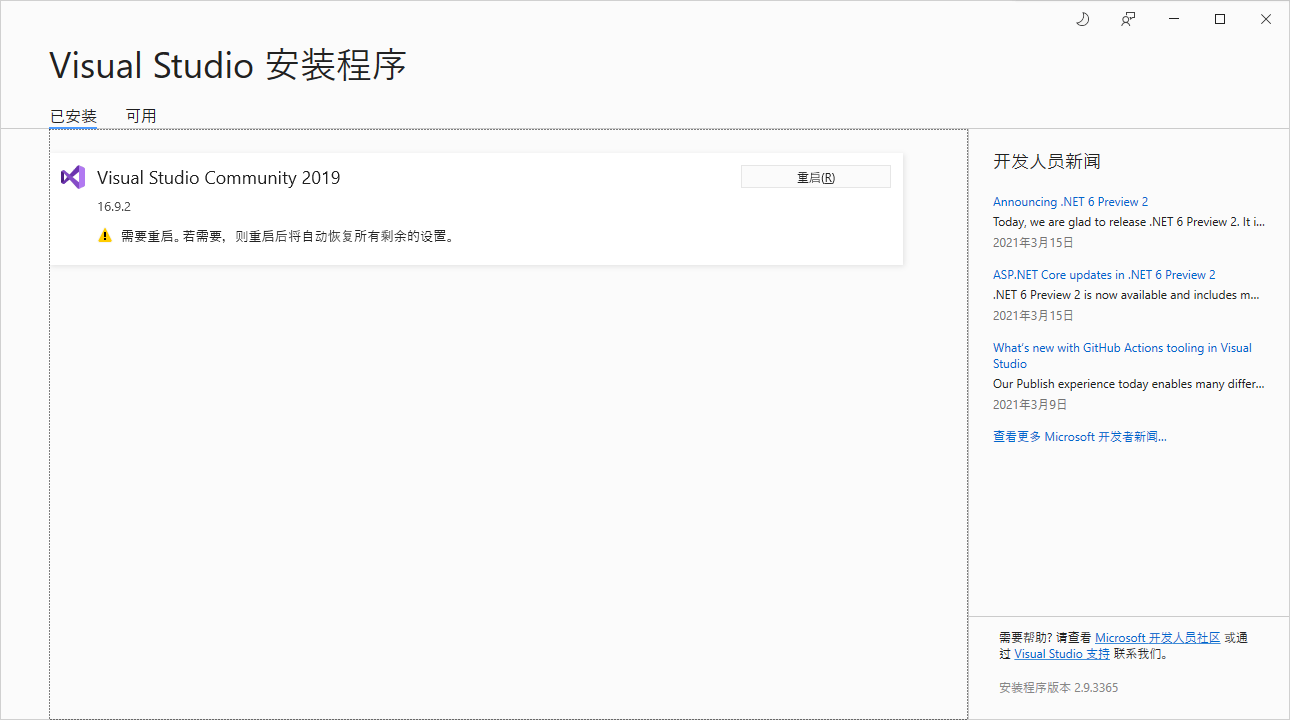Click installer version 2.9.3365 text
1290x720 pixels.
click(x=1058, y=688)
